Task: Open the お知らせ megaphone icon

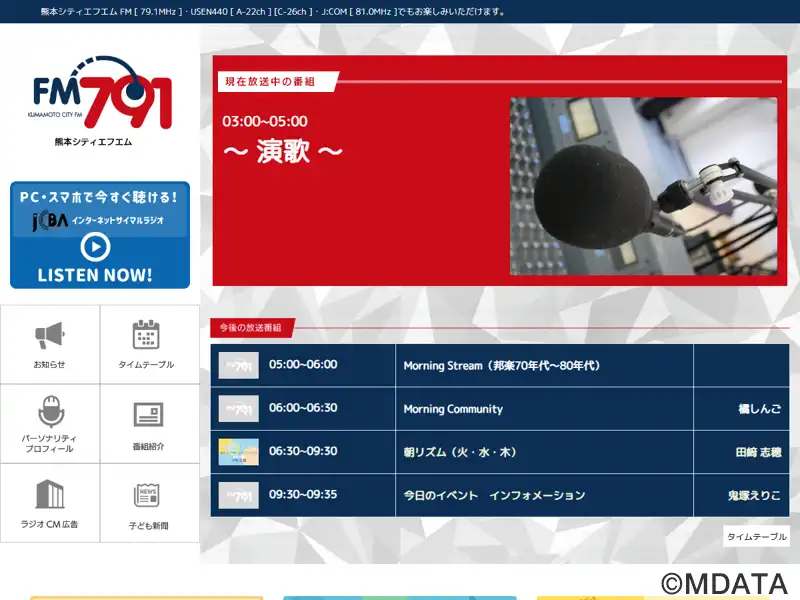Action: (x=49, y=335)
